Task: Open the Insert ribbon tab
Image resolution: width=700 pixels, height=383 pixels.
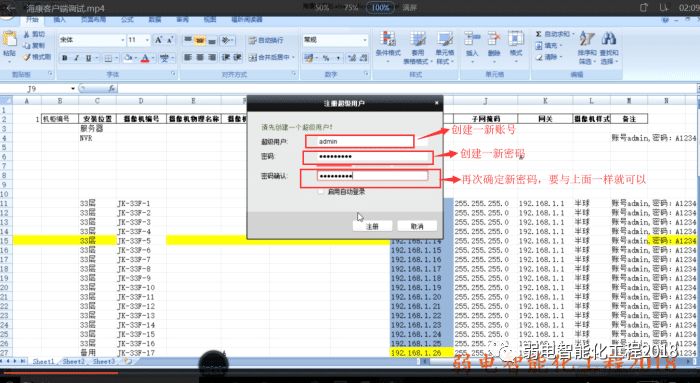Action: (59, 20)
